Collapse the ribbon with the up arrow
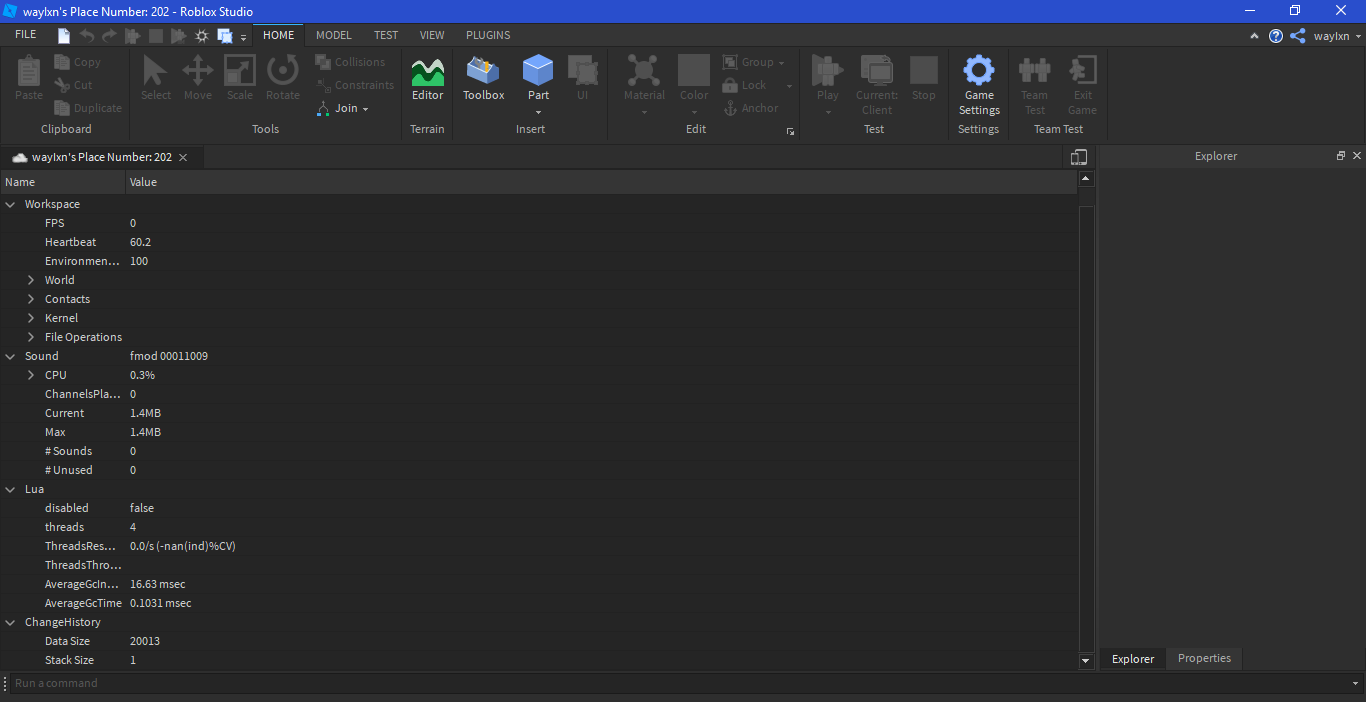 (1255, 36)
